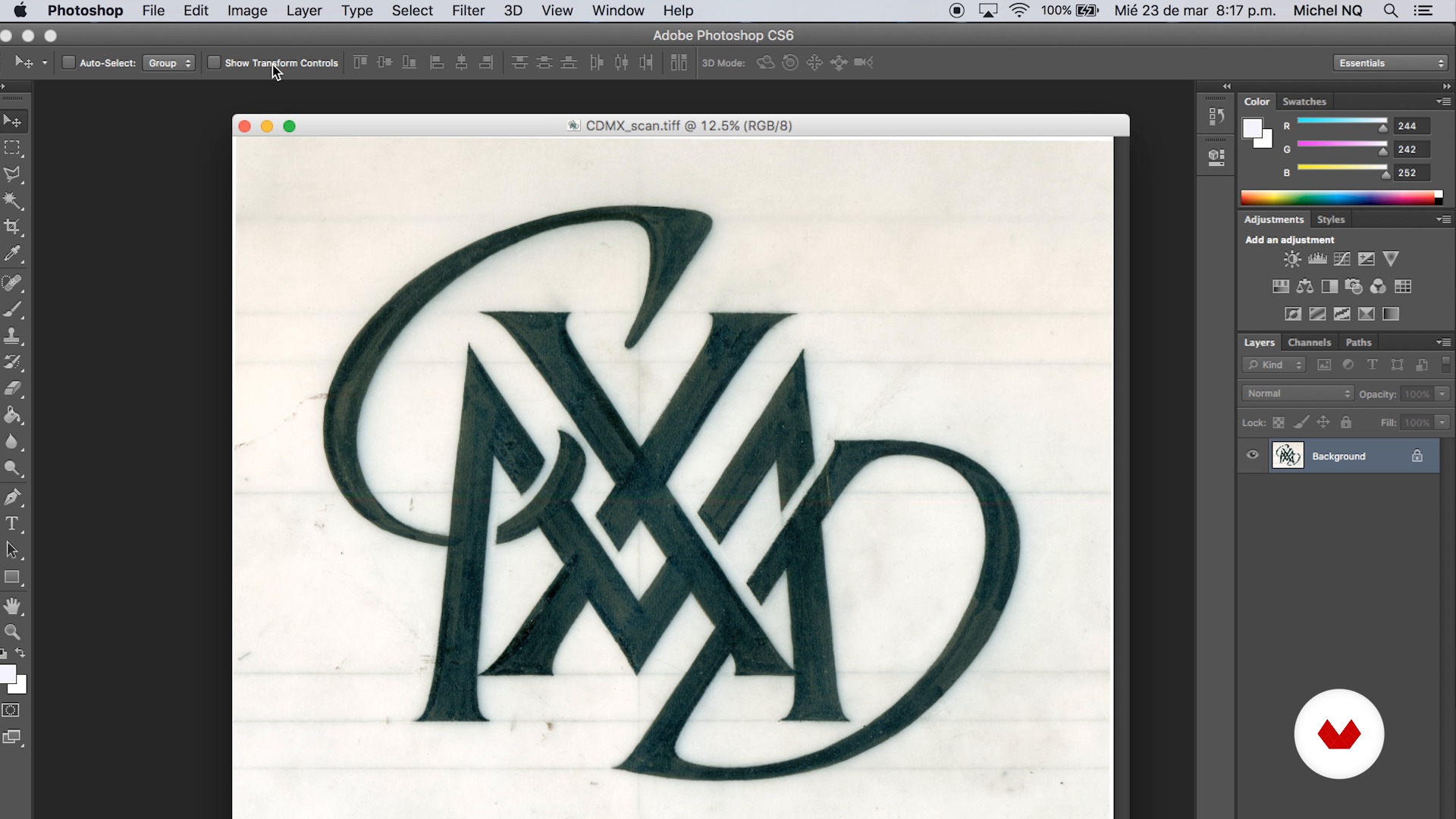Click the foreground color swatch in toolbar
The image size is (1456, 819).
(8, 673)
